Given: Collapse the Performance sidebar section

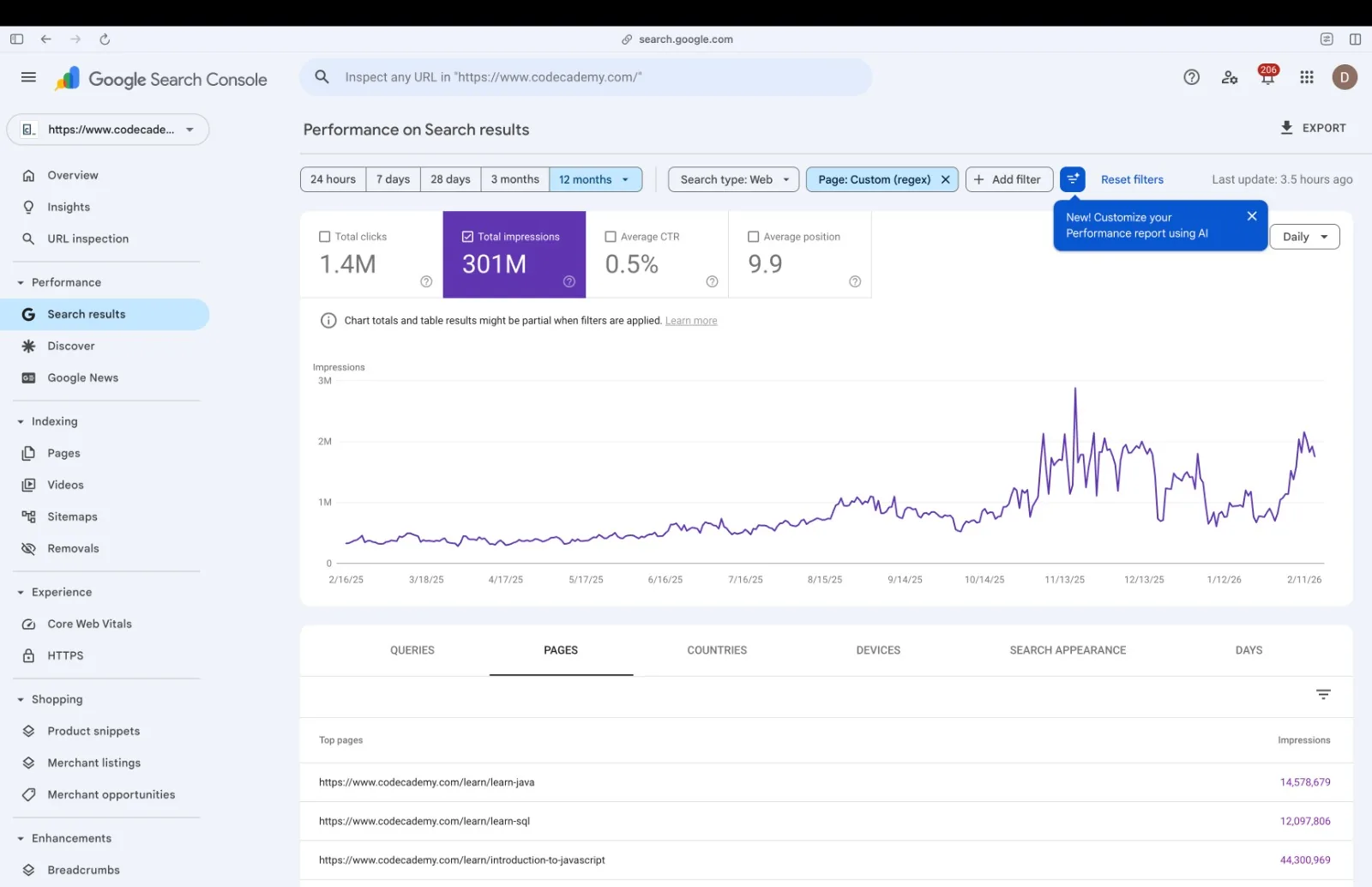Looking at the screenshot, I should coord(21,282).
